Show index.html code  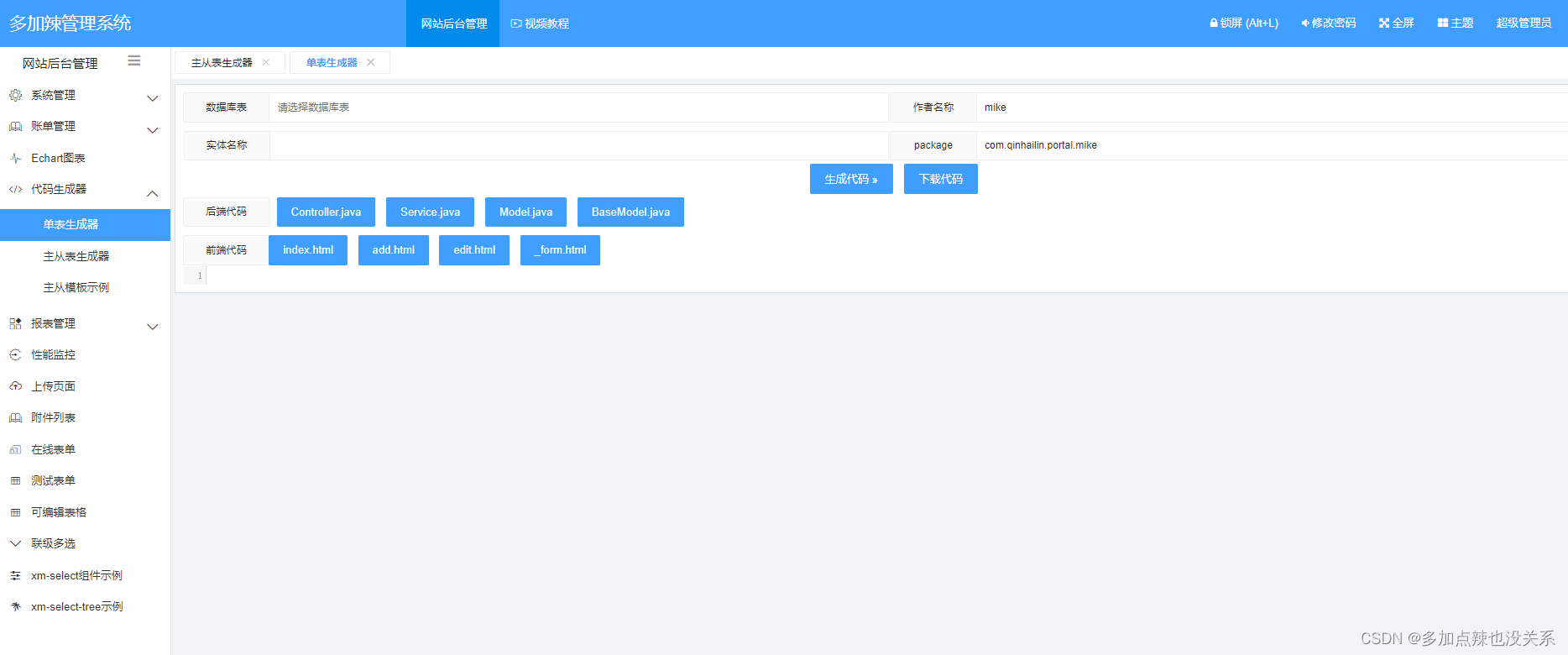(x=308, y=250)
